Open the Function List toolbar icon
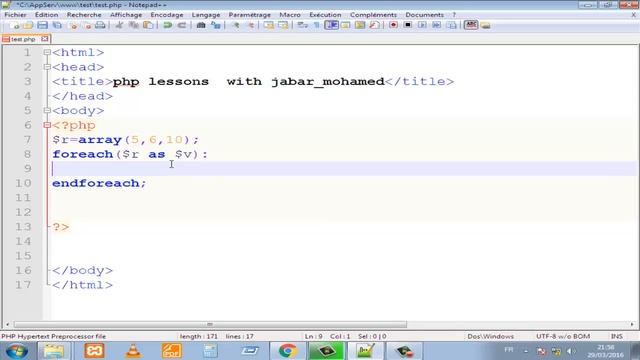 [374, 25]
